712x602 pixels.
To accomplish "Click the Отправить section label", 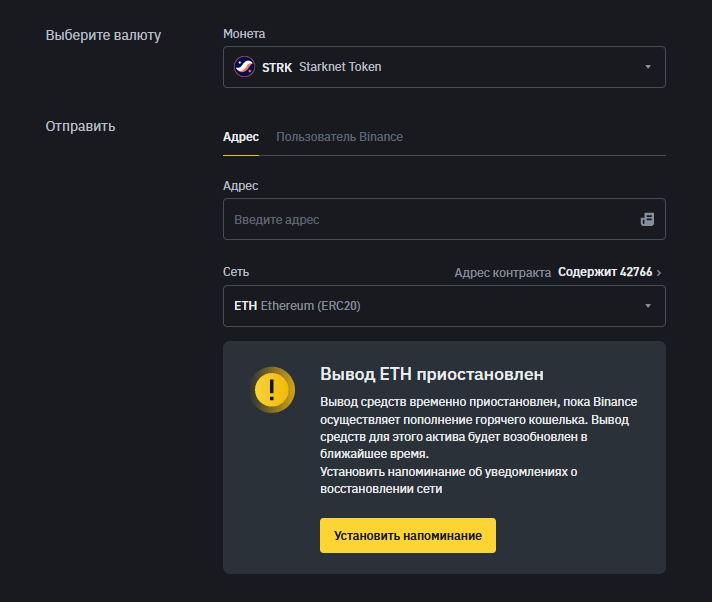I will click(x=80, y=126).
